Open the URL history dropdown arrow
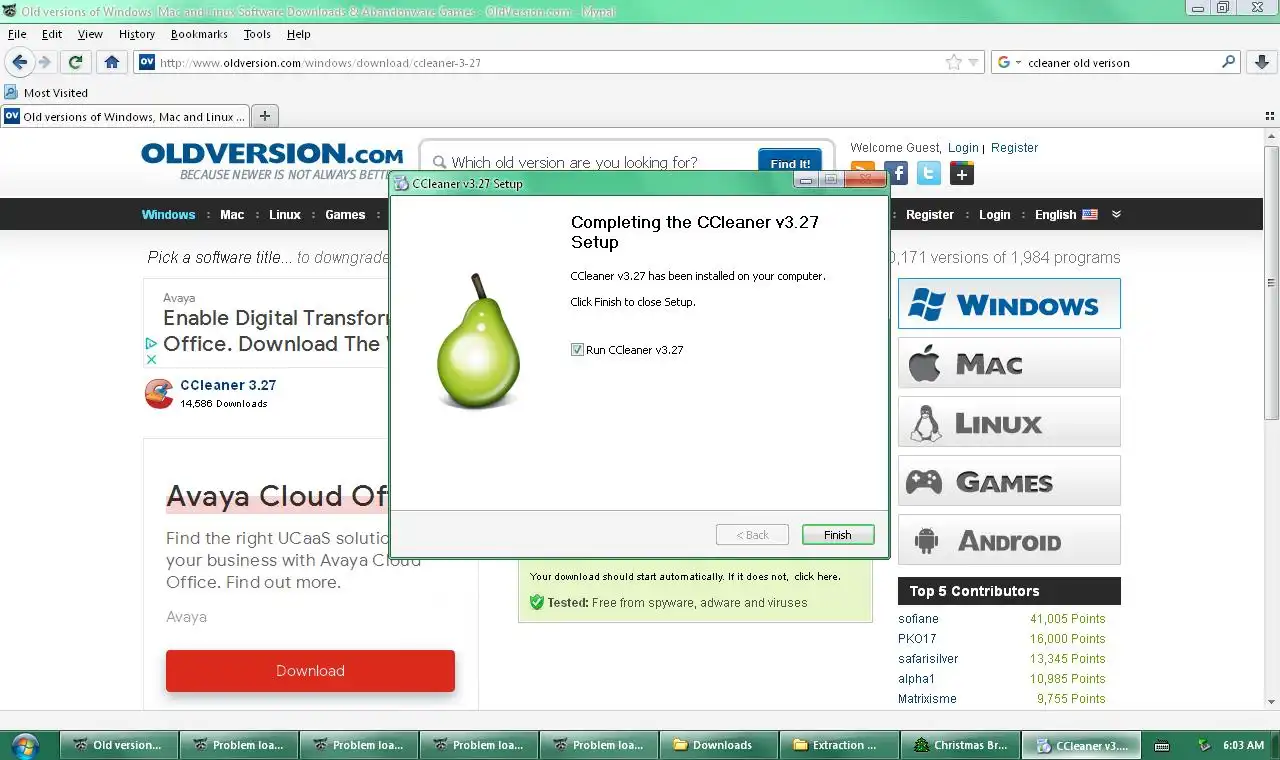The image size is (1280, 760). pos(973,63)
